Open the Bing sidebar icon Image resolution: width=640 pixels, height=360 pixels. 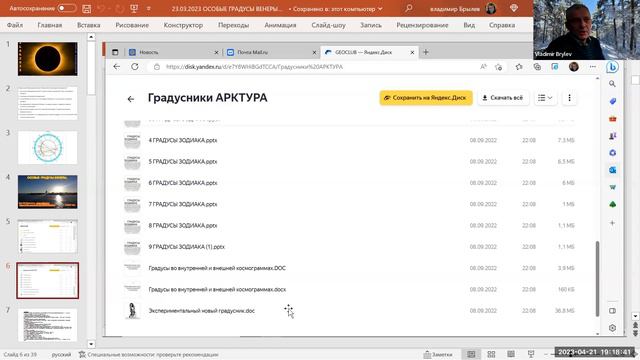click(x=612, y=67)
